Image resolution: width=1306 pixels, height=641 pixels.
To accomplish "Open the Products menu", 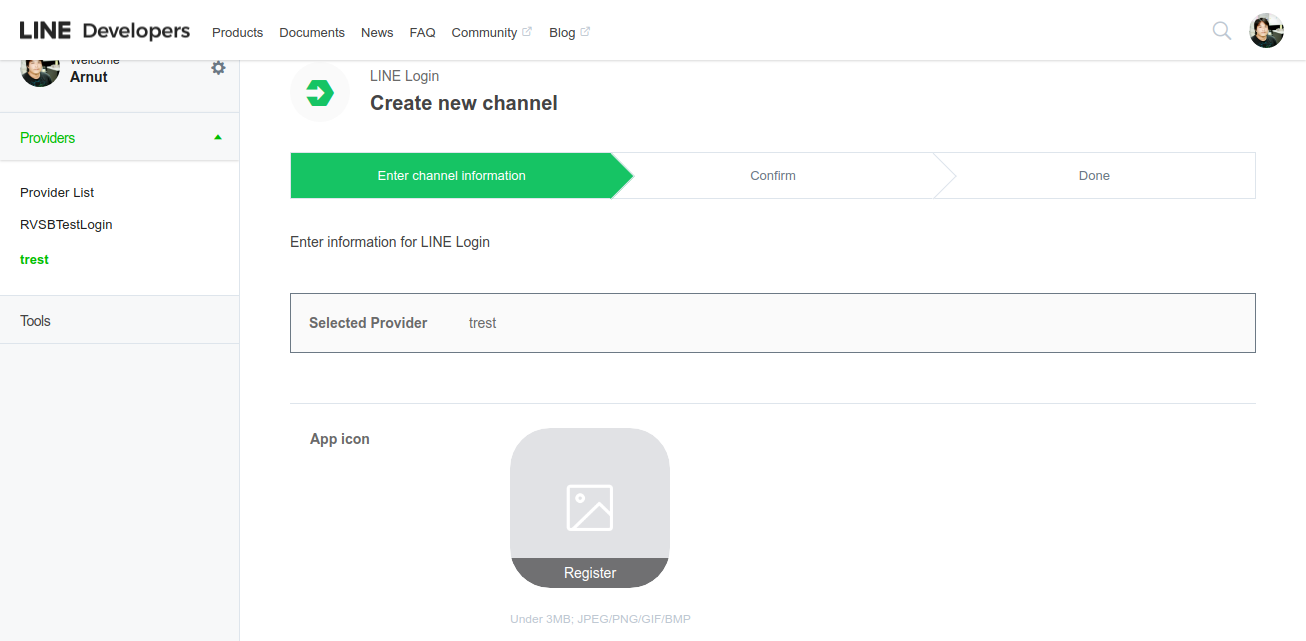I will pos(237,33).
